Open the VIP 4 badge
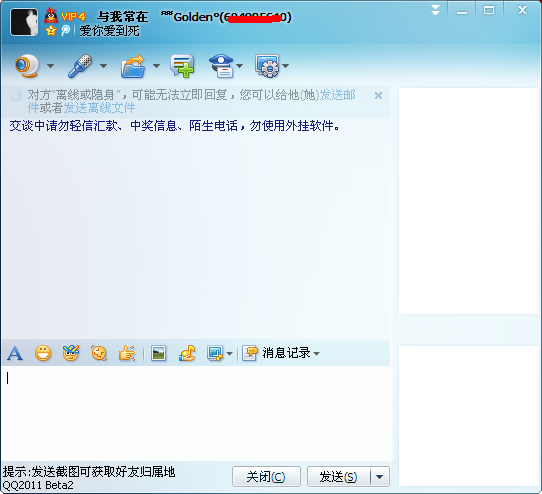The height and width of the screenshot is (494, 542). [73, 17]
